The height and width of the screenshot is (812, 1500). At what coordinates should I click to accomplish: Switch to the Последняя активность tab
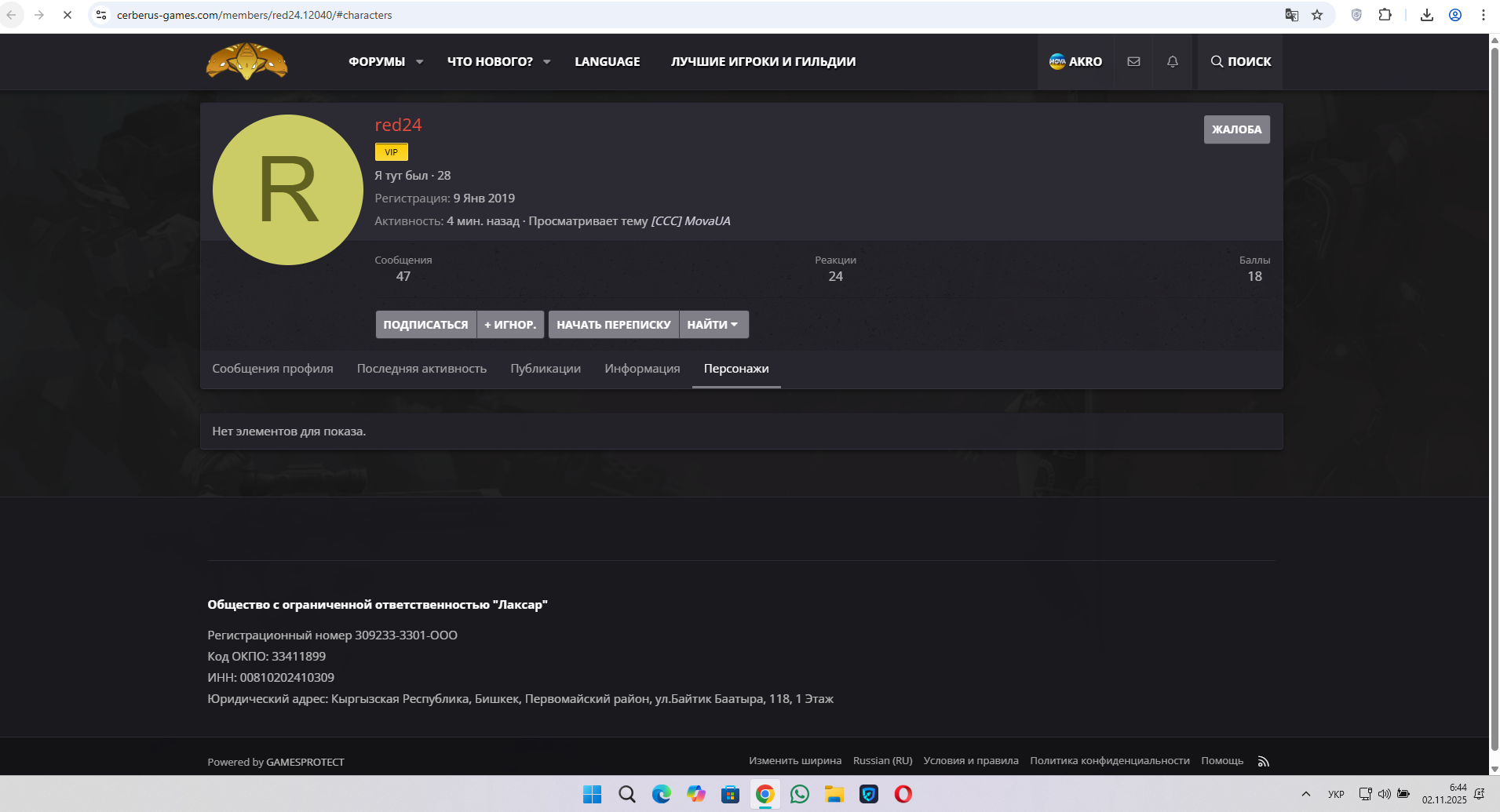tap(422, 369)
